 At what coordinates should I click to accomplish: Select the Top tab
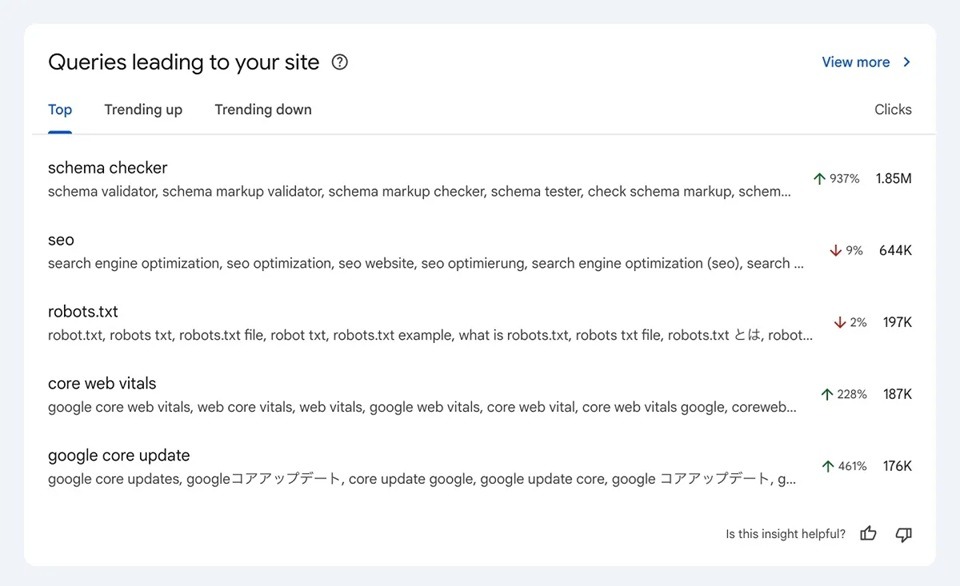pyautogui.click(x=60, y=110)
